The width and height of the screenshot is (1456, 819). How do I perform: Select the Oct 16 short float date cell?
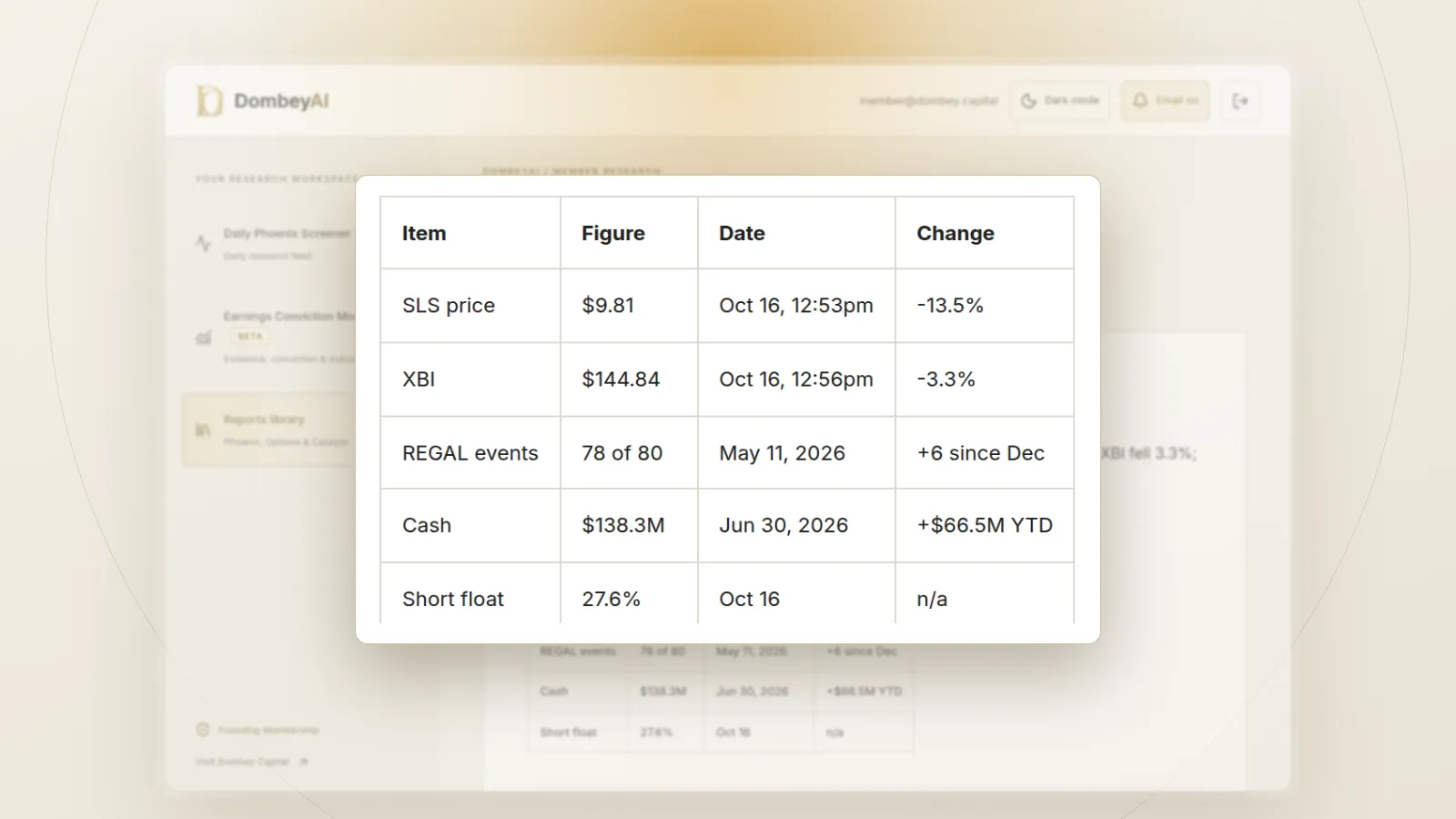[x=796, y=593]
